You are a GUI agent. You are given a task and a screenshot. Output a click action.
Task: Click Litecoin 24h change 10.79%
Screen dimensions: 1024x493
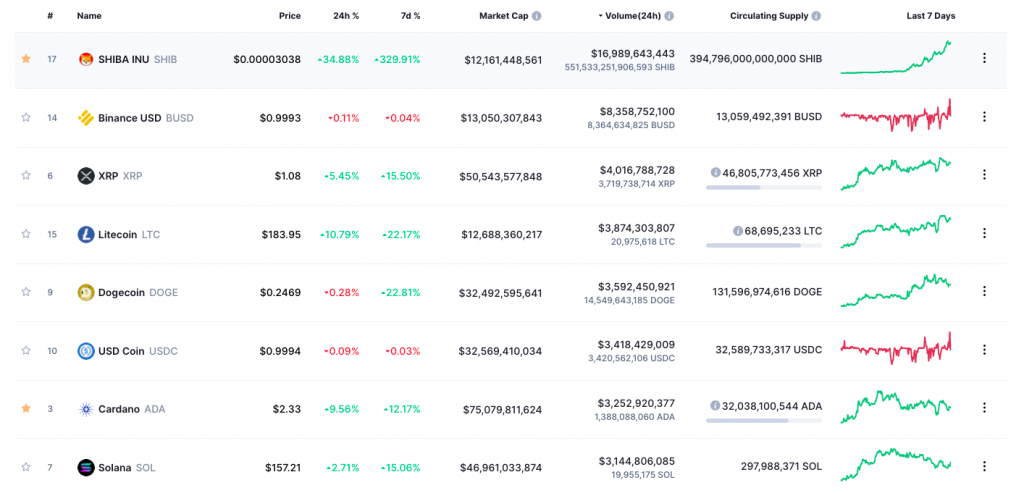click(x=340, y=234)
